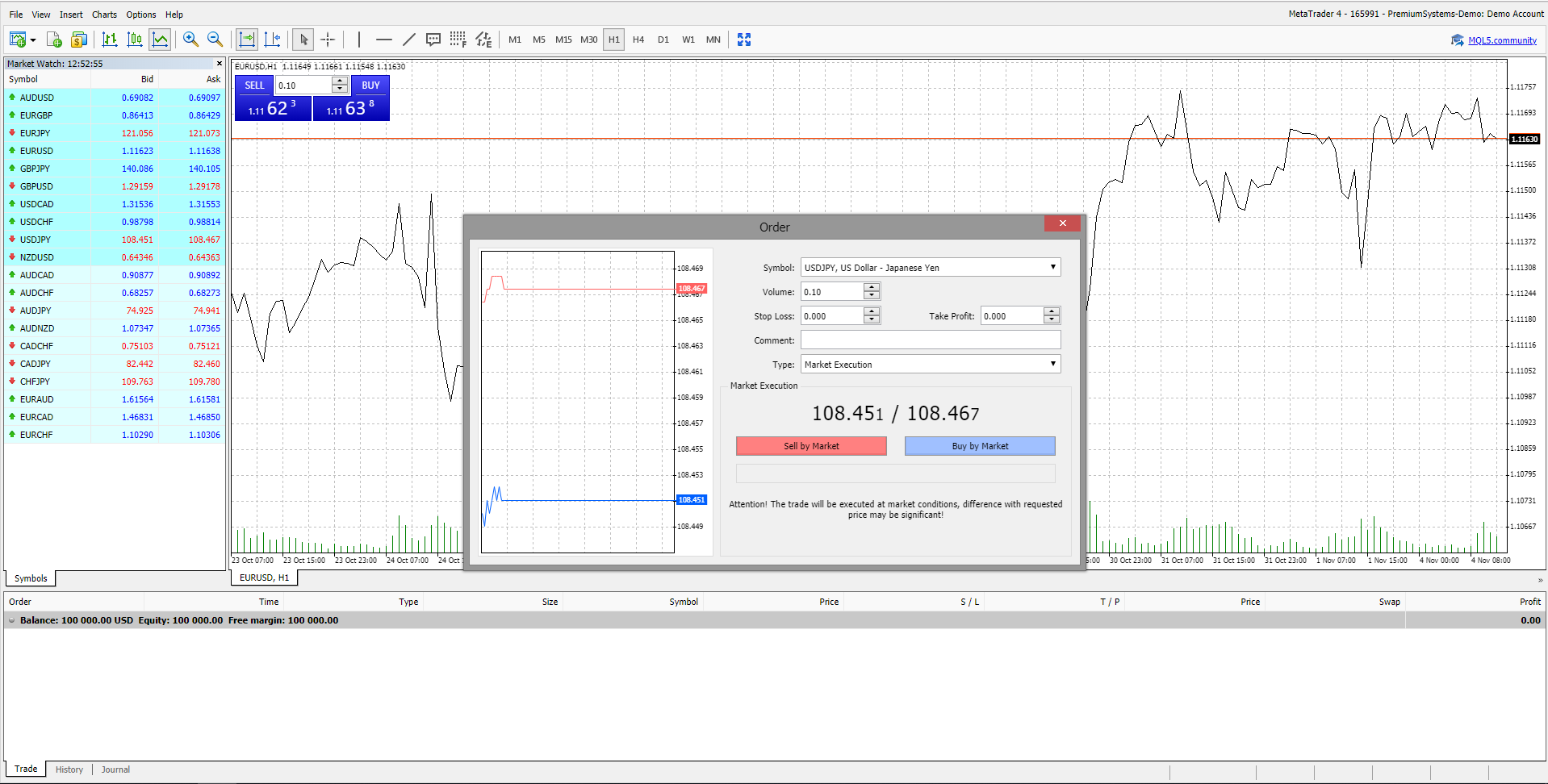
Task: Expand the Symbol dropdown in Order dialog
Action: [x=1052, y=267]
